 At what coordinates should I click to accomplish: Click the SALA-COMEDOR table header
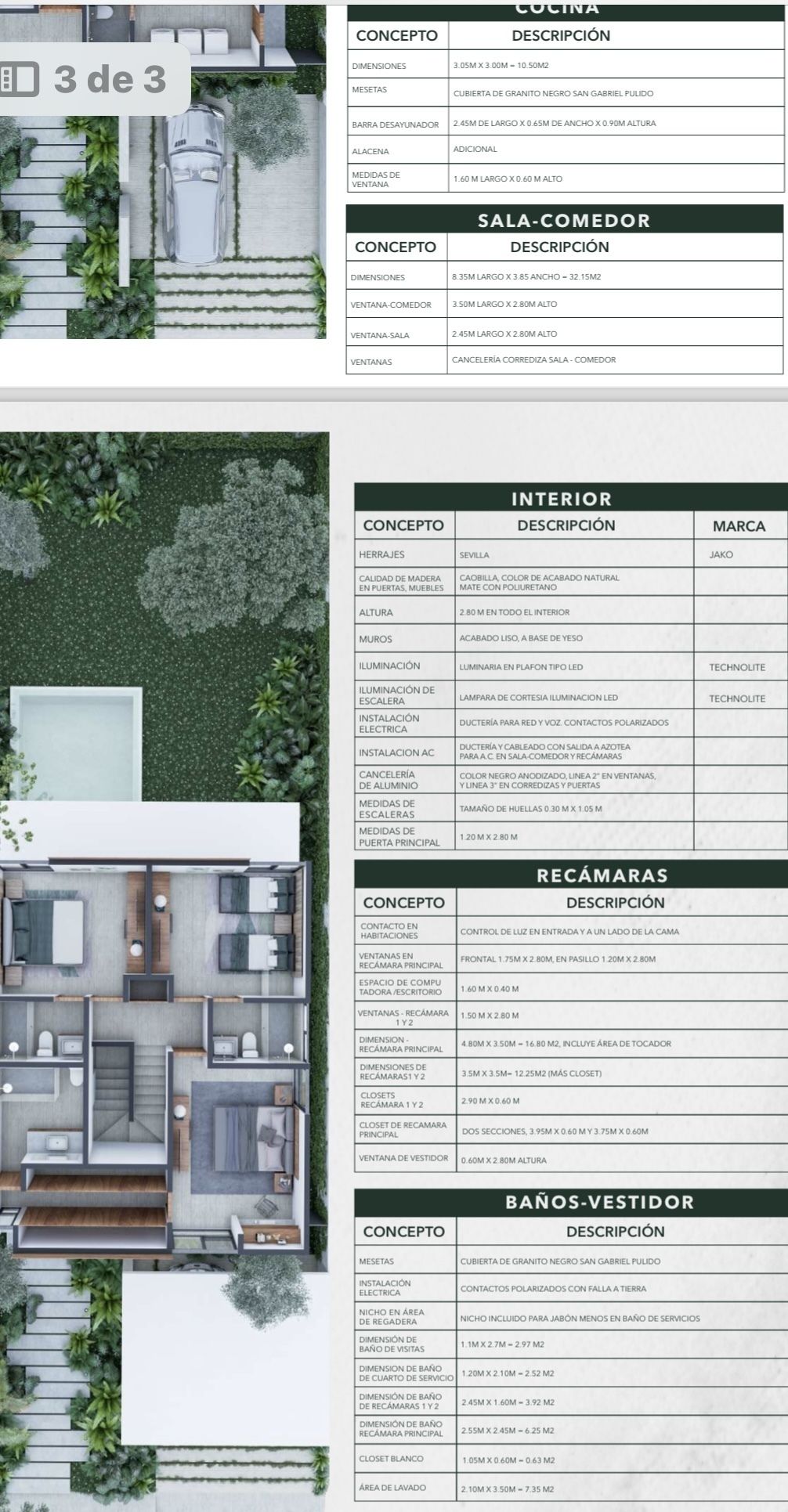[564, 220]
